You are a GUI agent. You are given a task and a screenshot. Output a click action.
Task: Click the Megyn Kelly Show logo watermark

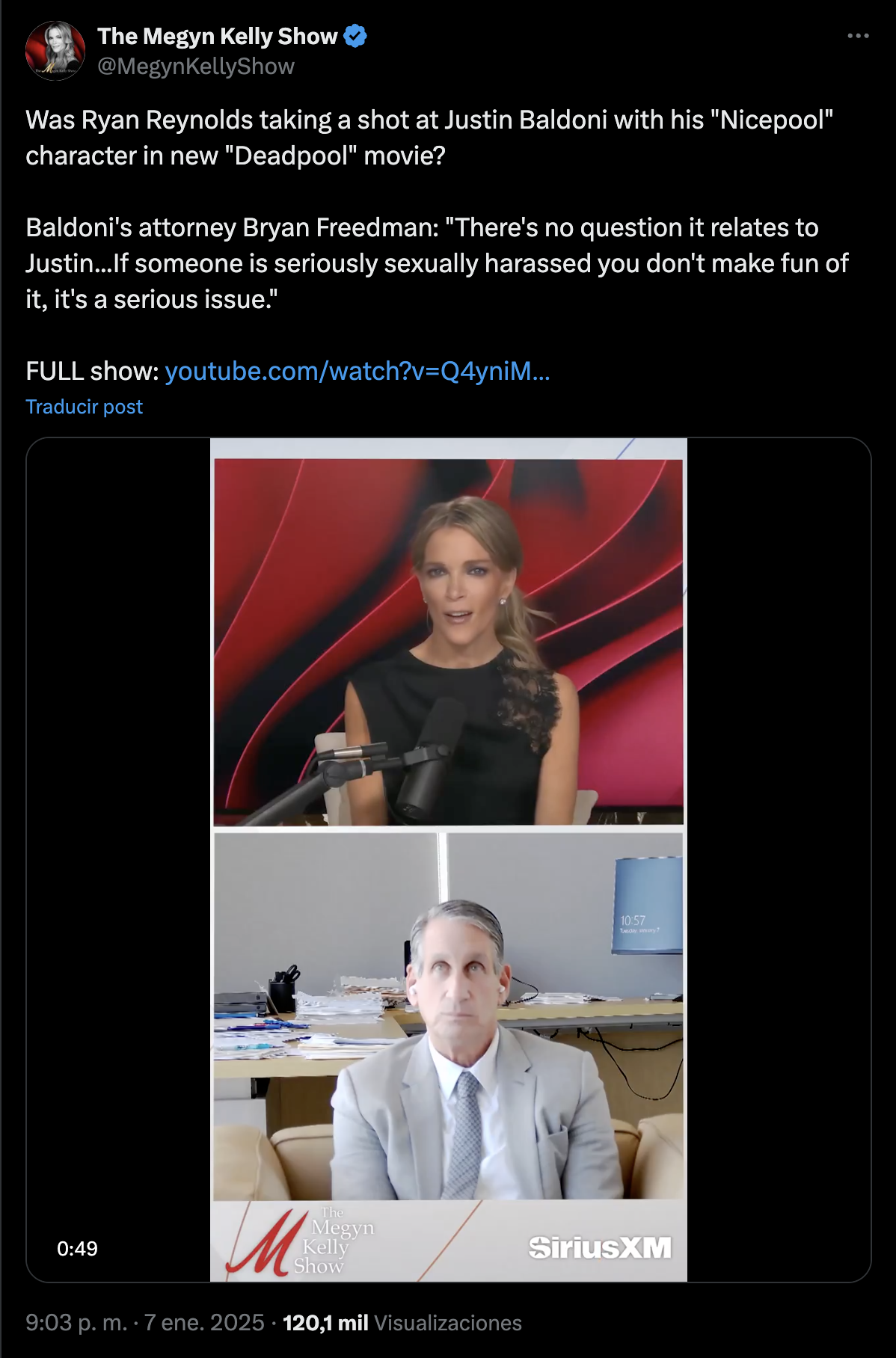click(x=301, y=1241)
